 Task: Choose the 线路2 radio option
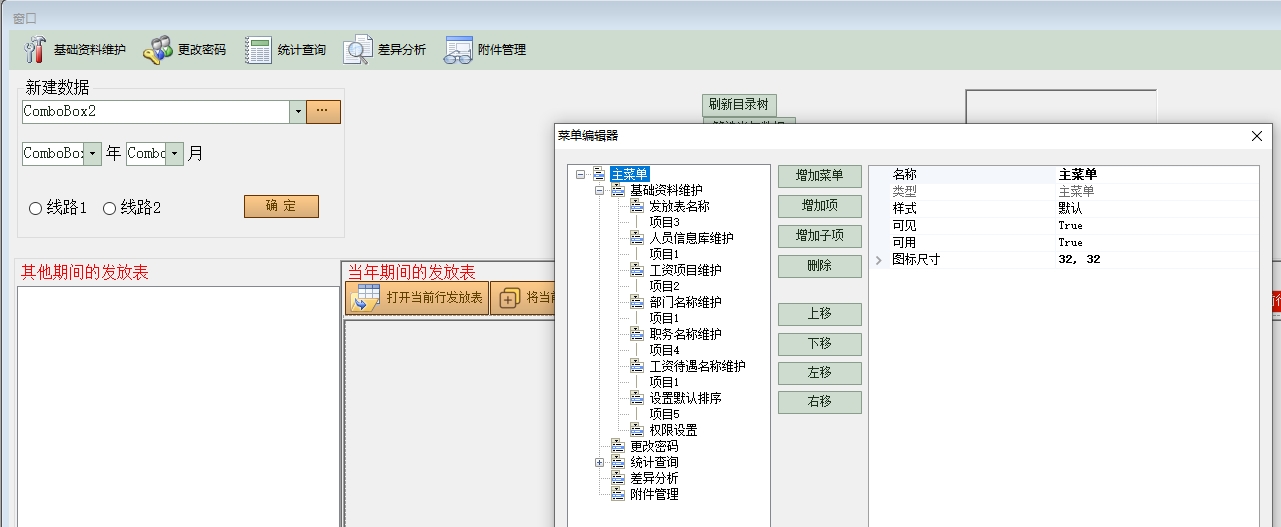[x=110, y=208]
